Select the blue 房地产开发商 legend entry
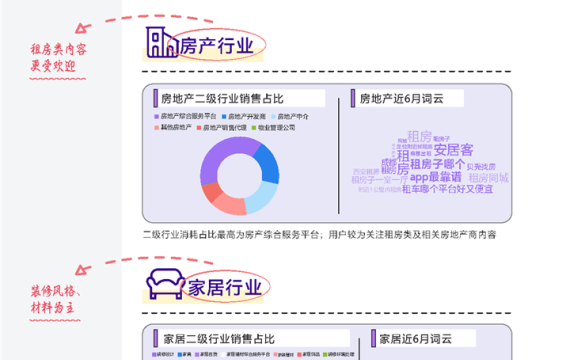 (244, 116)
